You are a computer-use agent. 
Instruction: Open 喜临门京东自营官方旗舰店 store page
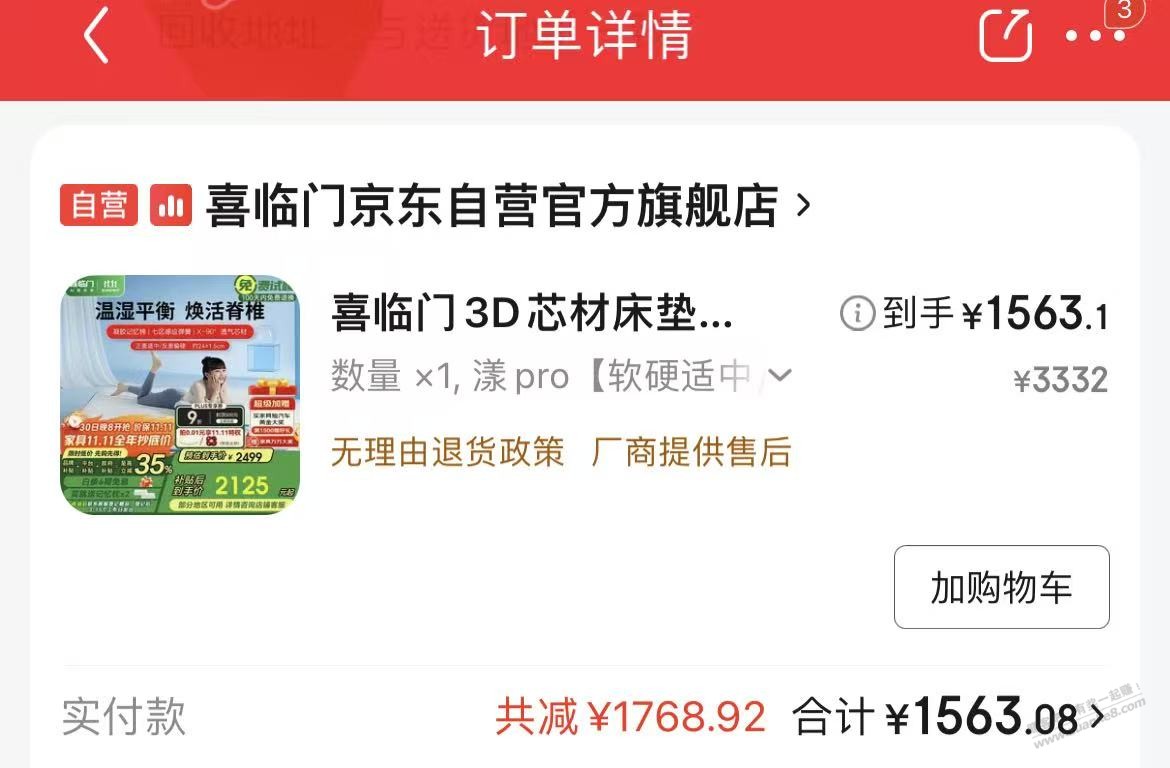(492, 206)
